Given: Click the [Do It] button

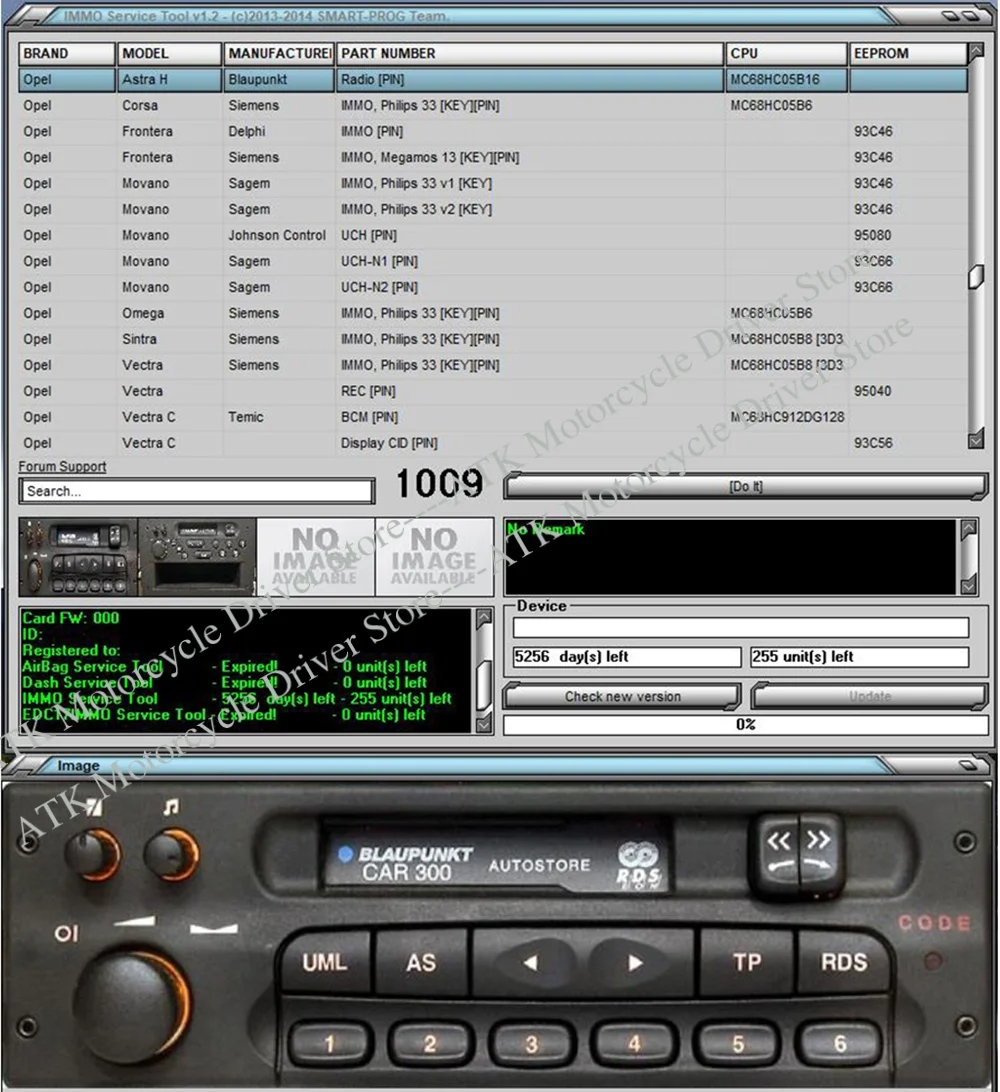Looking at the screenshot, I should pyautogui.click(x=745, y=486).
